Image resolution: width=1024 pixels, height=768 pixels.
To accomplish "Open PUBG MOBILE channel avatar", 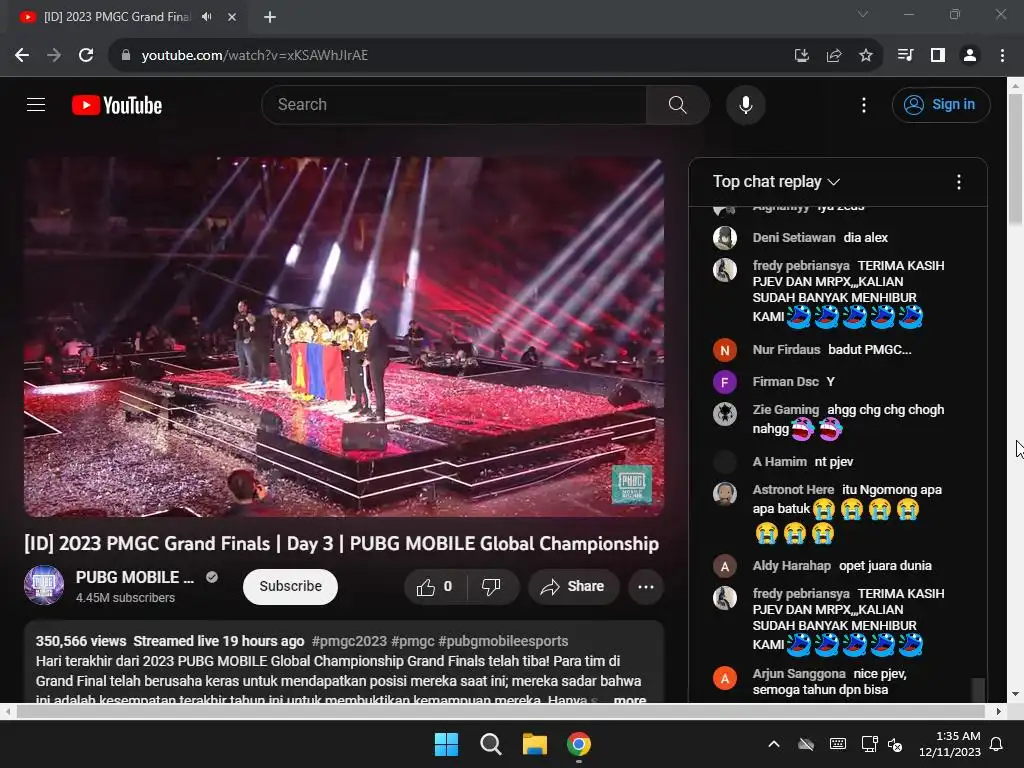I will click(44, 585).
